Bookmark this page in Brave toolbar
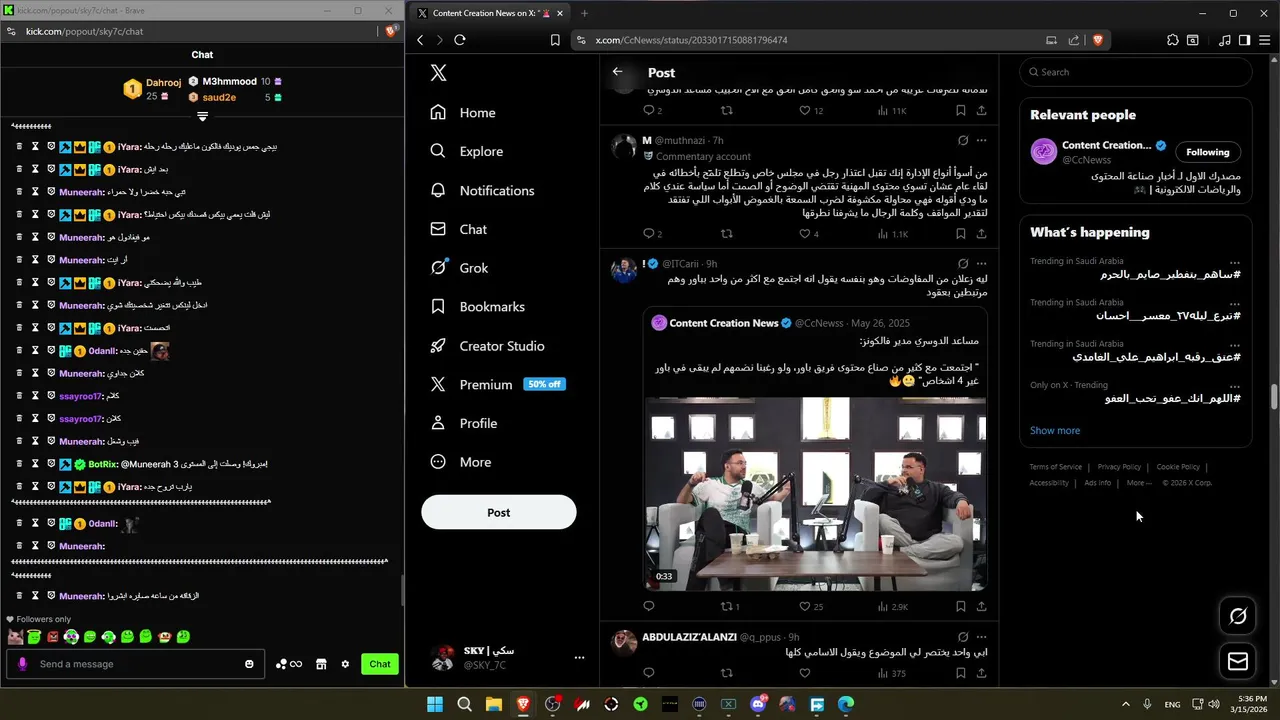The image size is (1280, 720). pos(555,40)
